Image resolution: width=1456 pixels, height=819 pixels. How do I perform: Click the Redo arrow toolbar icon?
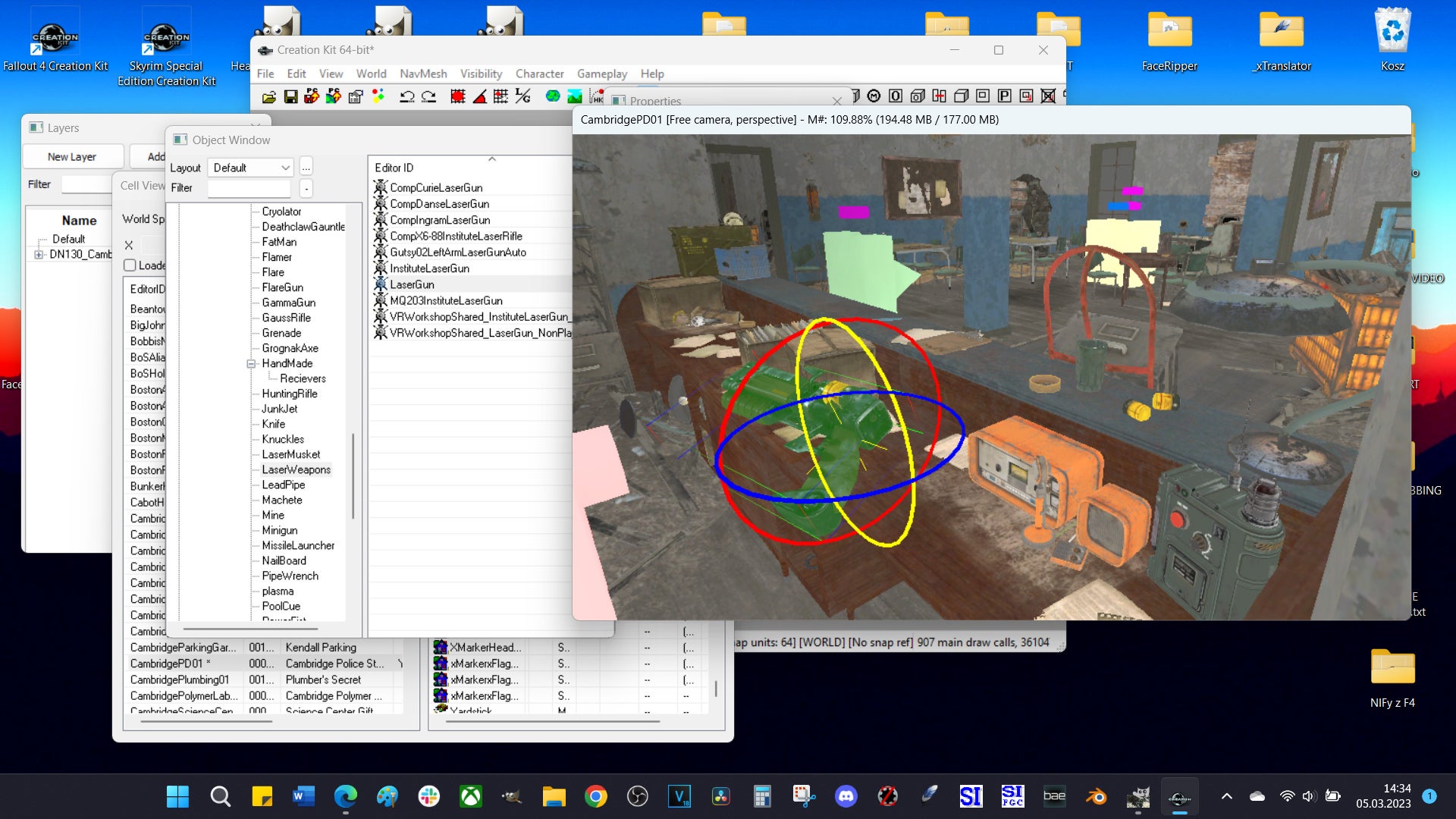429,96
